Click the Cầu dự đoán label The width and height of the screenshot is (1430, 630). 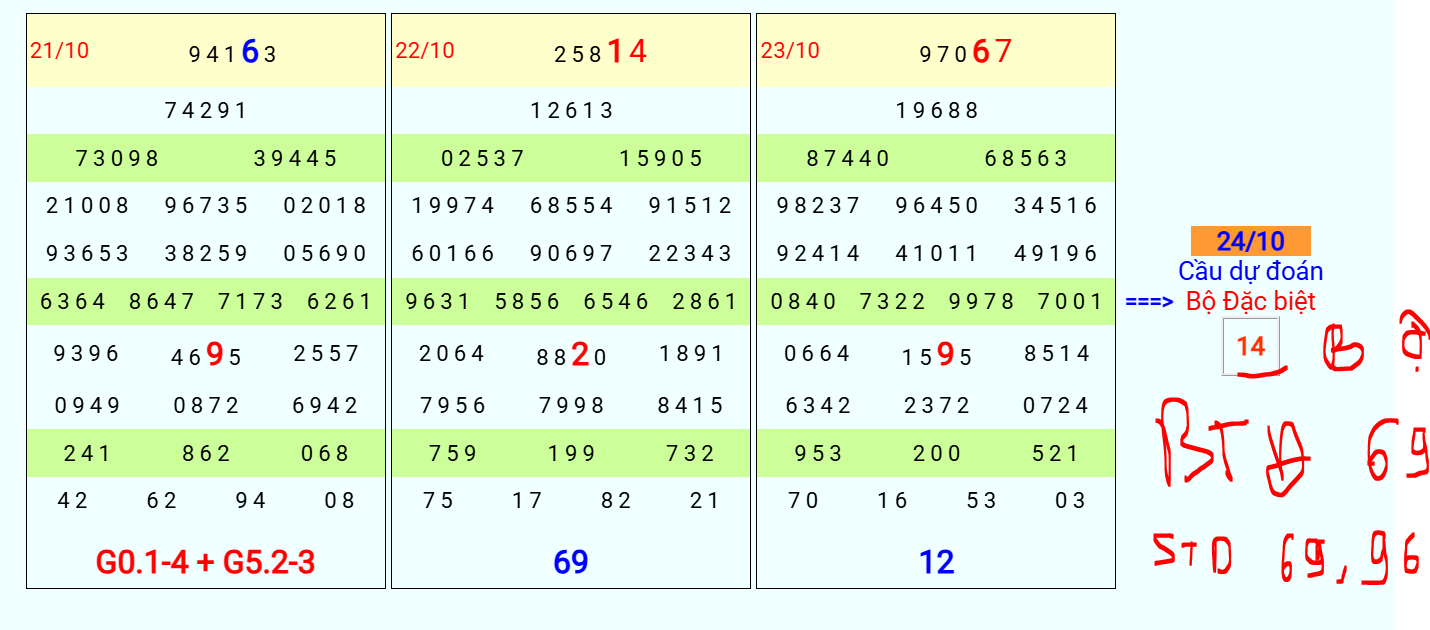tap(1251, 271)
